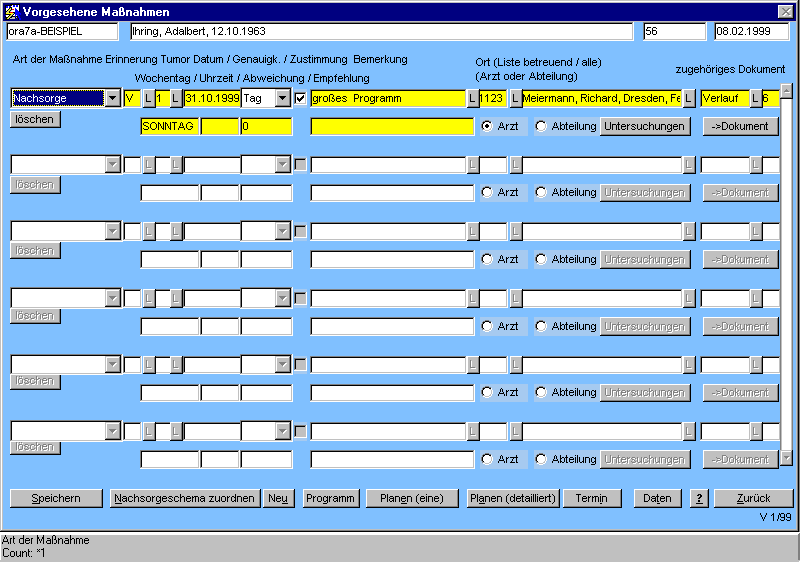
Task: Click the date field showing 31.10.1999
Action: click(x=211, y=98)
